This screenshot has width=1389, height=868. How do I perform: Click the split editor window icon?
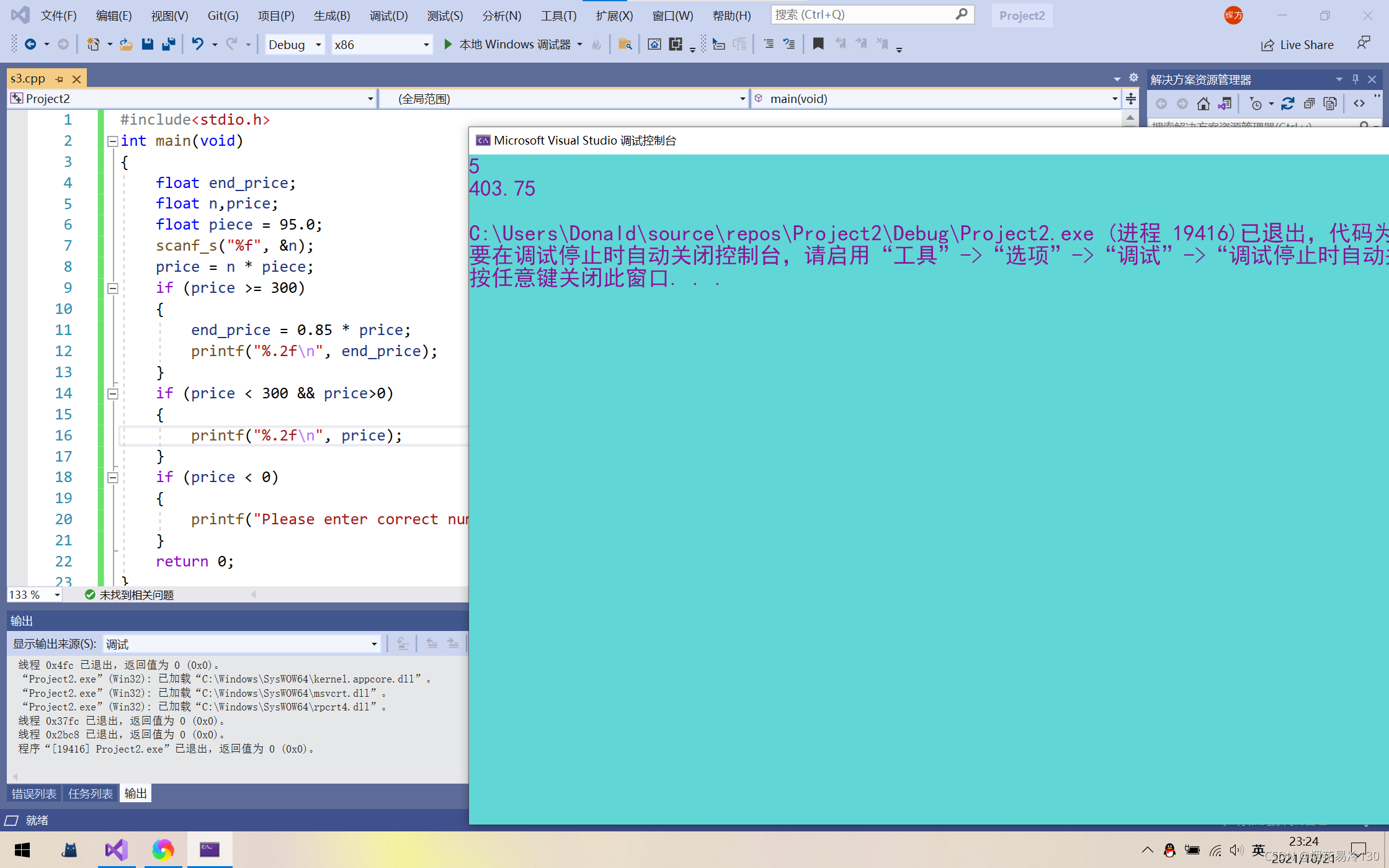(1131, 99)
